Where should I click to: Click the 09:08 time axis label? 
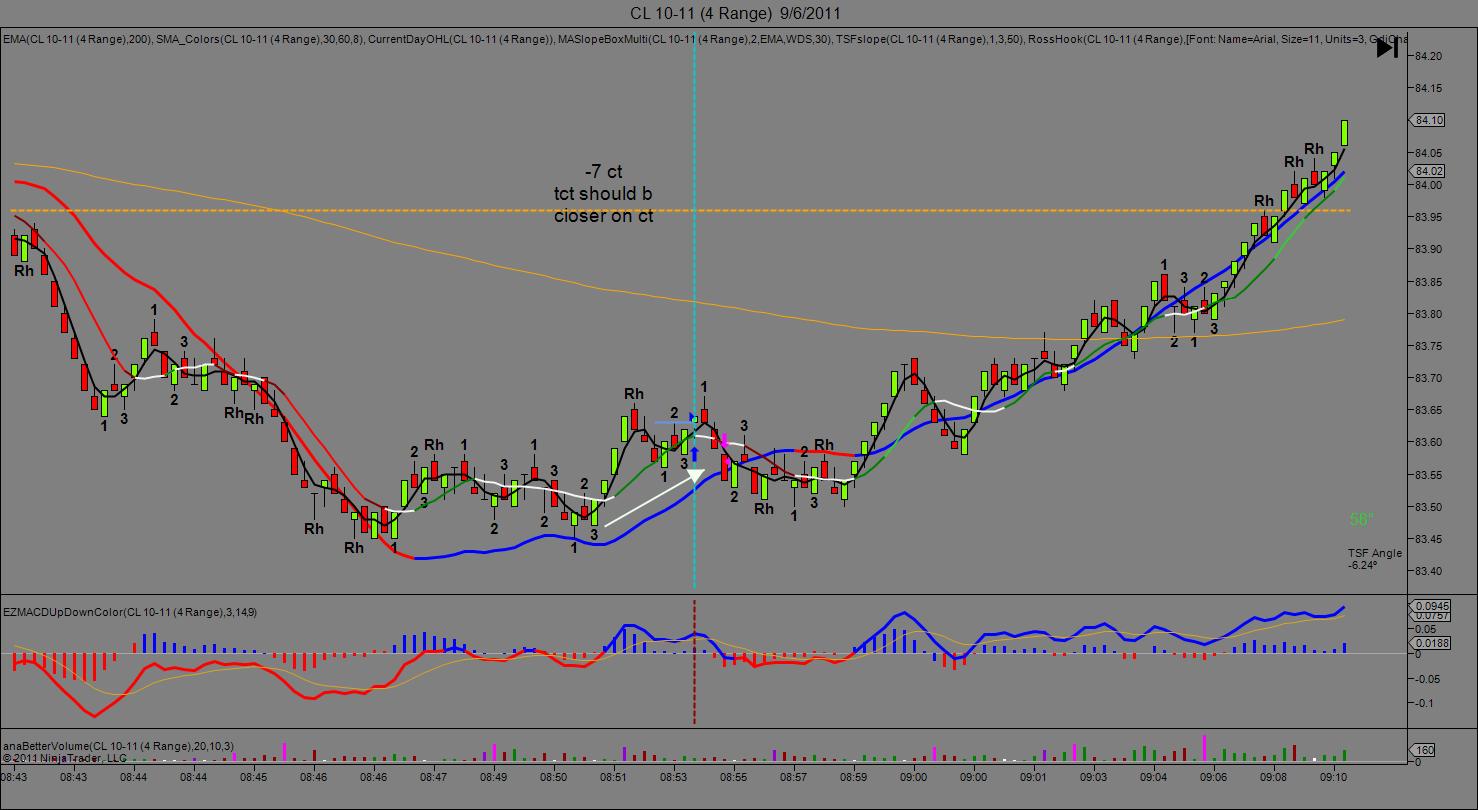1273,776
